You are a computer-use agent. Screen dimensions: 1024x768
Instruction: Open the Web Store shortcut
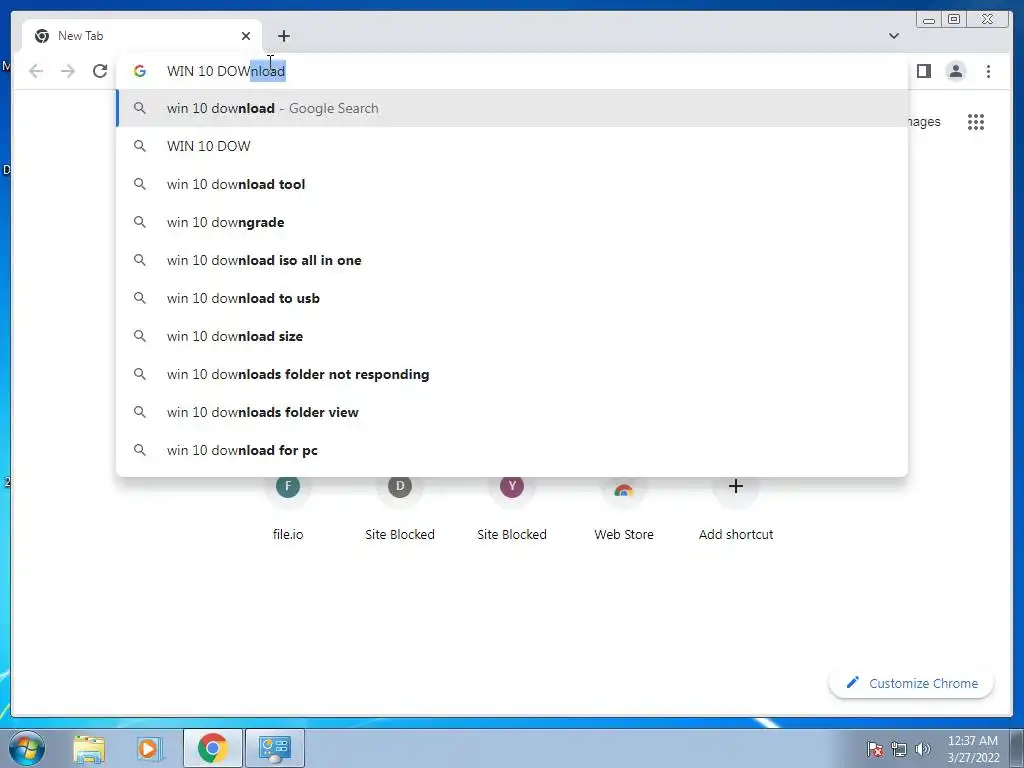pyautogui.click(x=624, y=508)
